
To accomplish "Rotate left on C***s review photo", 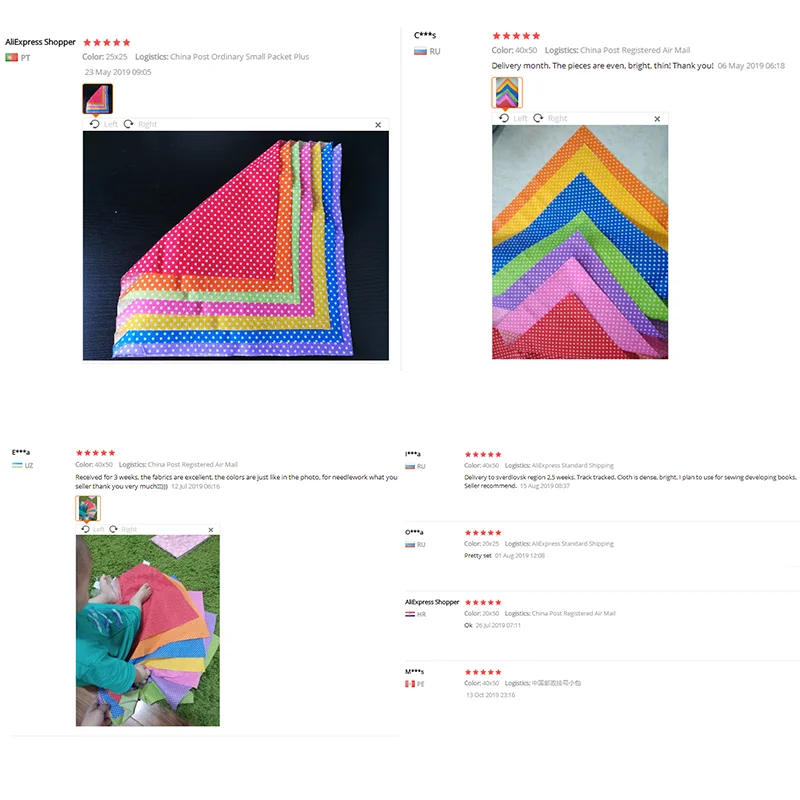I will (x=513, y=118).
